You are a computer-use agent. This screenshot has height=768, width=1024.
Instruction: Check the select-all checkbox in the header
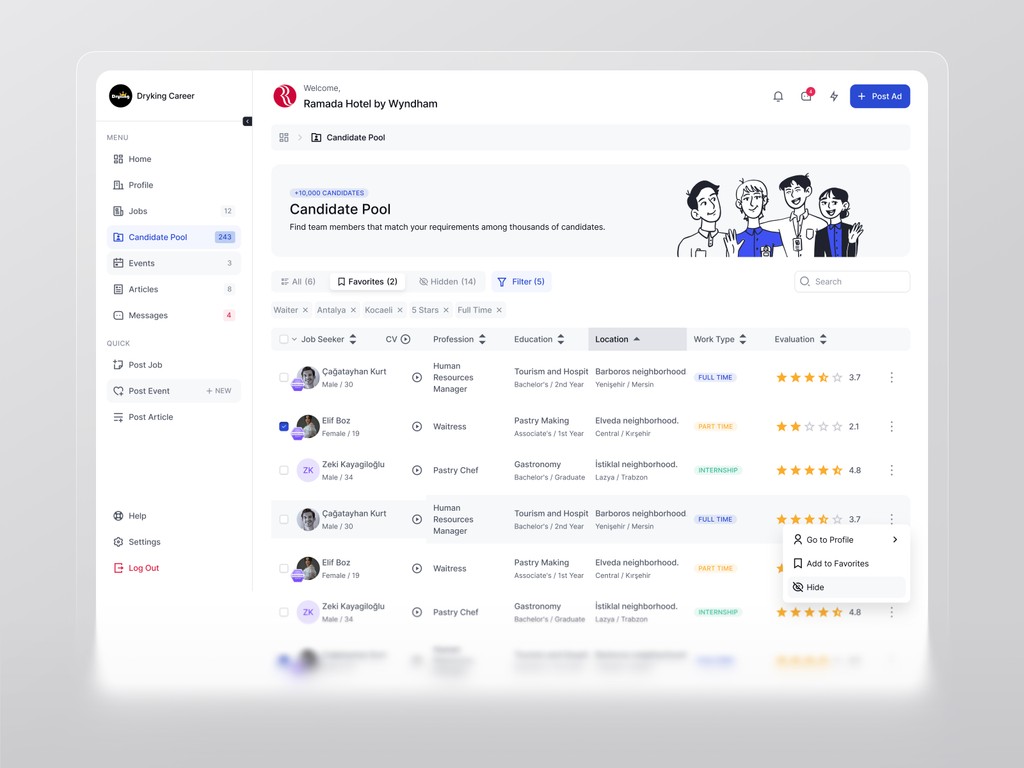[283, 339]
